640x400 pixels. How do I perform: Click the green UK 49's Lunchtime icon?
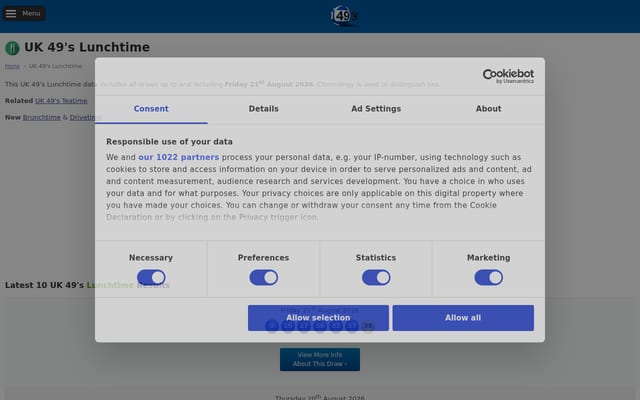tap(12, 48)
